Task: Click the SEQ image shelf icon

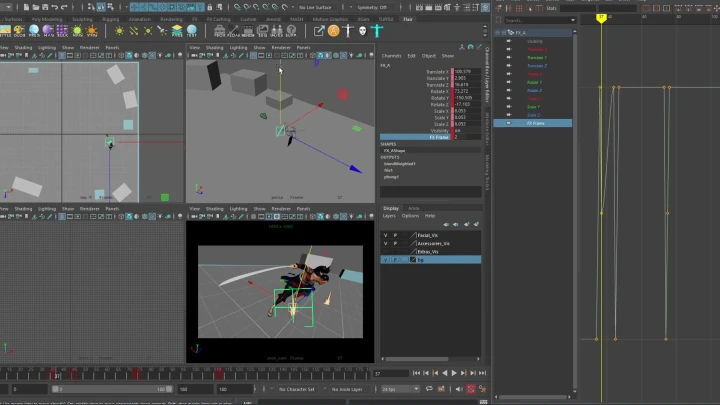Action: pyautogui.click(x=263, y=31)
